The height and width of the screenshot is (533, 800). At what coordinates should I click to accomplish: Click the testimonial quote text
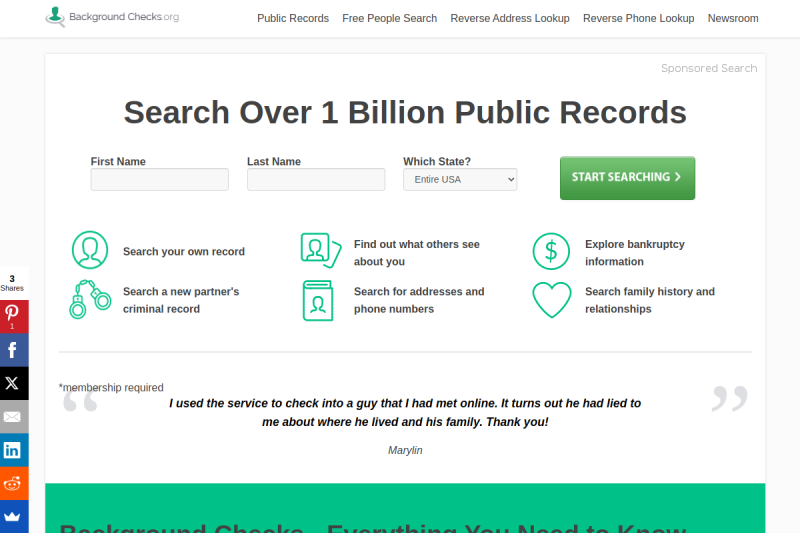click(x=405, y=413)
